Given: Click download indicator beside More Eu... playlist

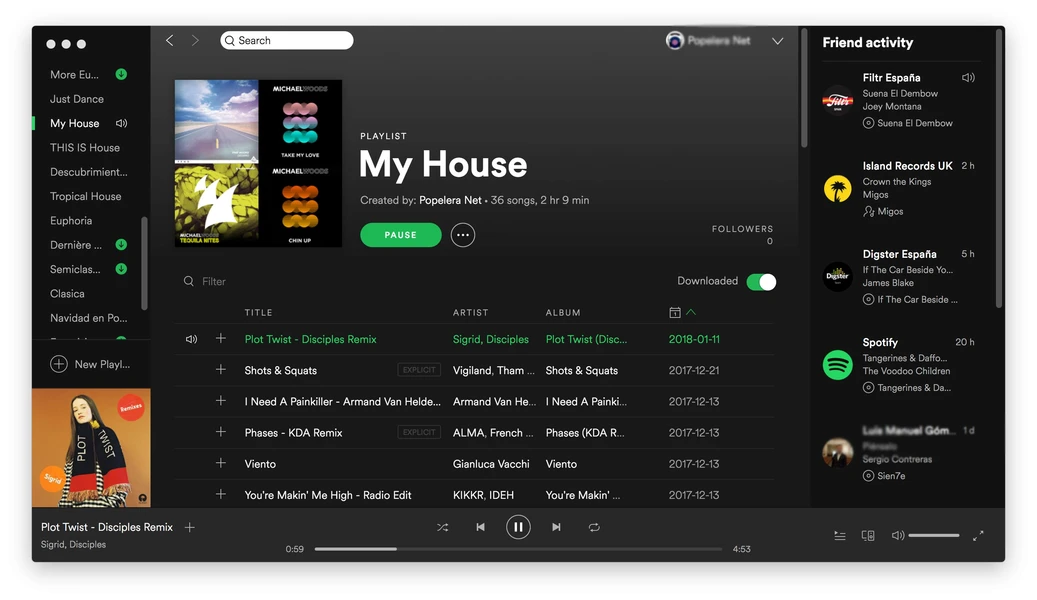Looking at the screenshot, I should [x=121, y=74].
